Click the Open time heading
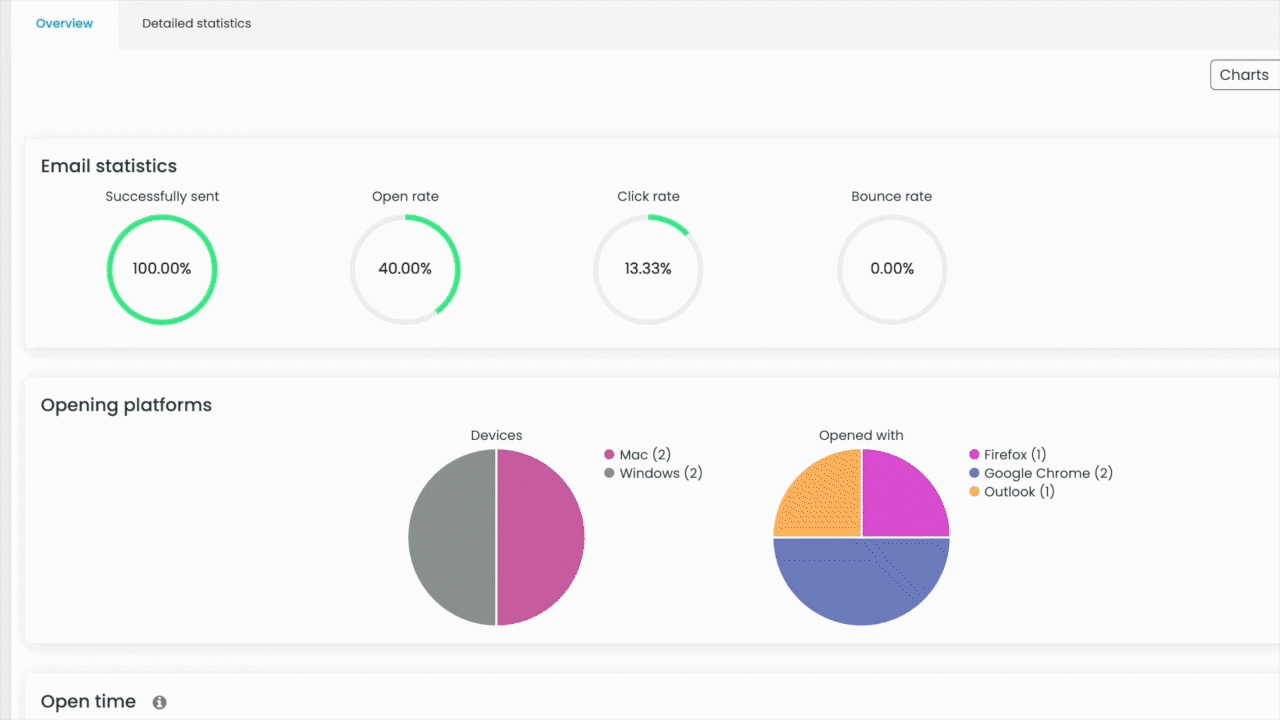 pyautogui.click(x=88, y=702)
